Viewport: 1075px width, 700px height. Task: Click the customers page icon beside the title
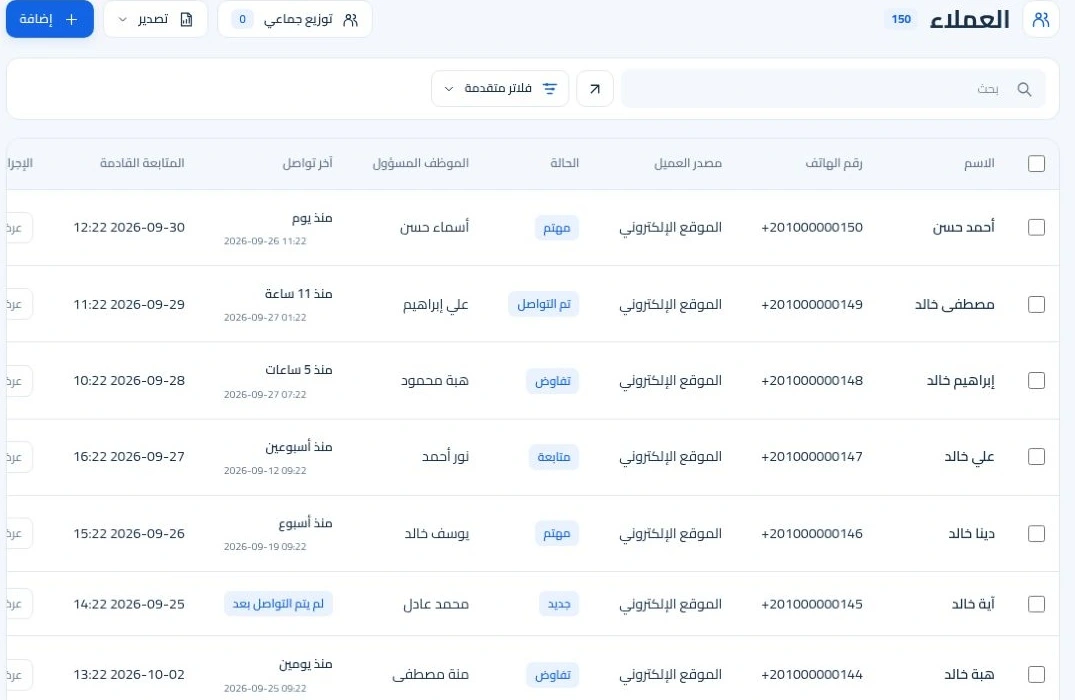click(1040, 19)
